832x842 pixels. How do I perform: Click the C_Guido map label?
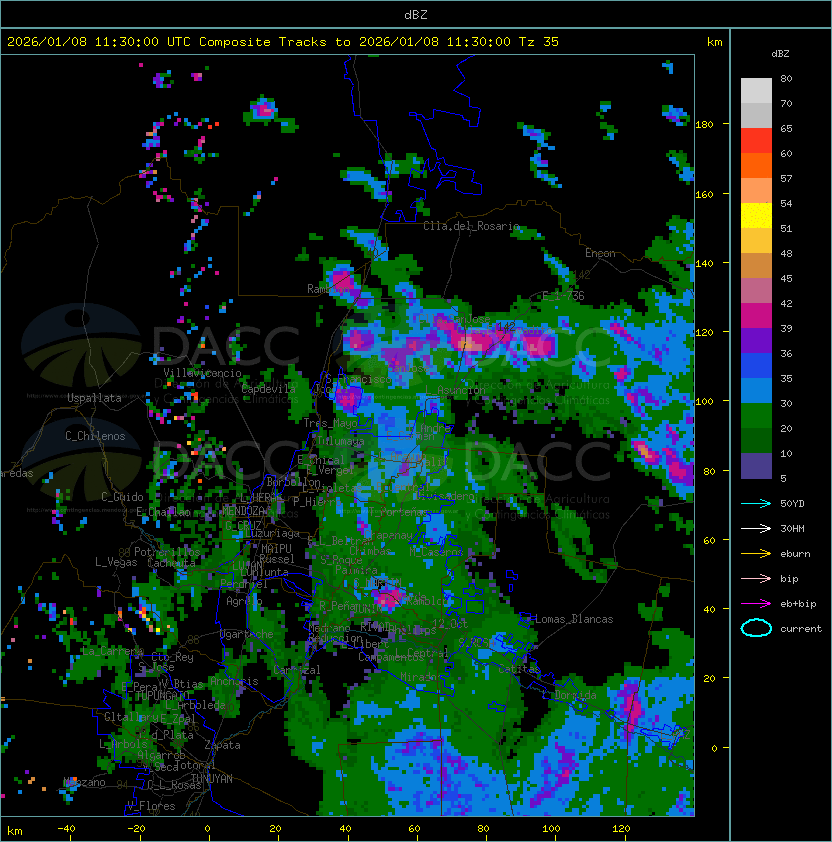(122, 497)
